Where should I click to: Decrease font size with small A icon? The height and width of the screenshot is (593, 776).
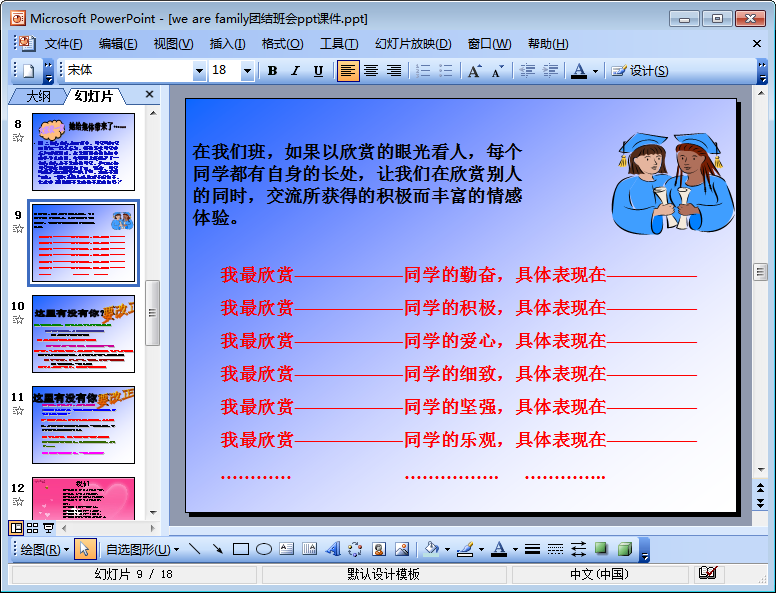(x=497, y=71)
